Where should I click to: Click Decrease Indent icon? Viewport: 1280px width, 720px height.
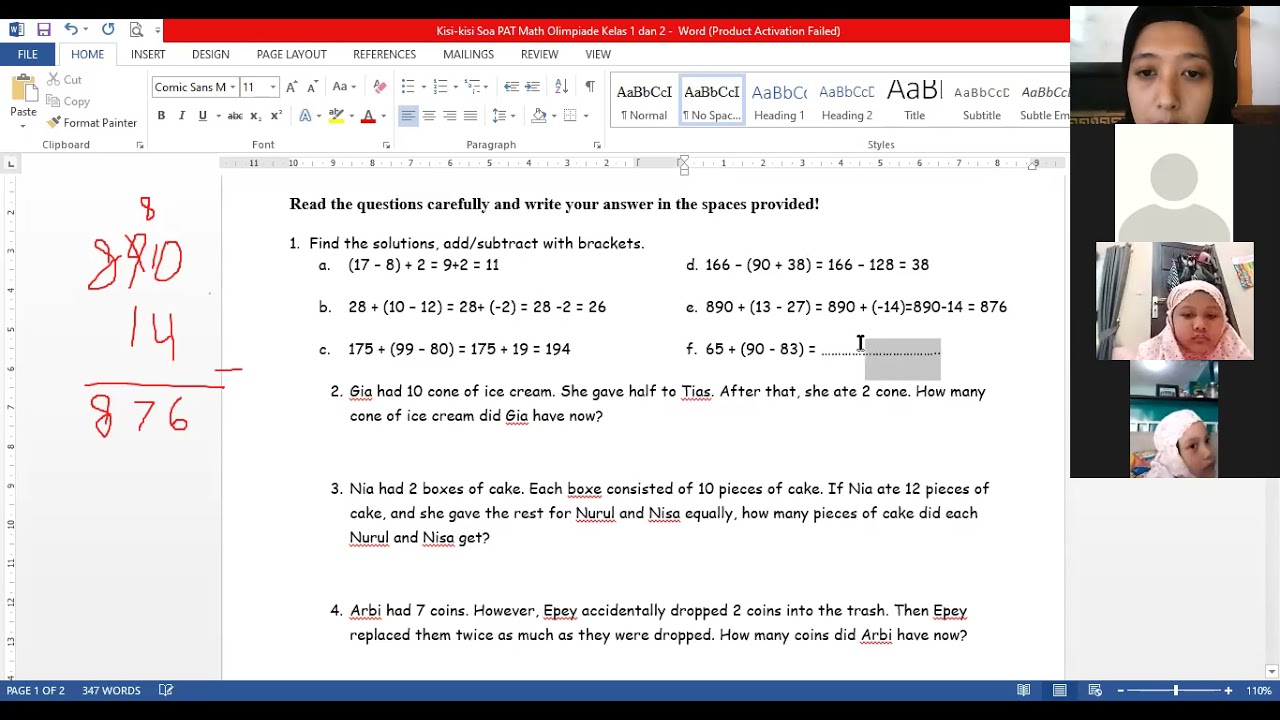pyautogui.click(x=511, y=87)
